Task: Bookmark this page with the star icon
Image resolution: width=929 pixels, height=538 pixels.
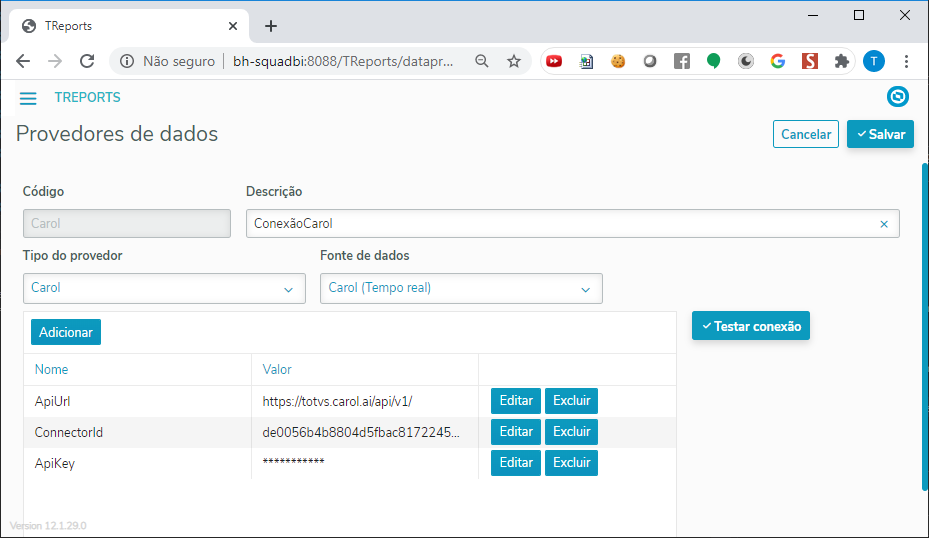Action: 514,61
